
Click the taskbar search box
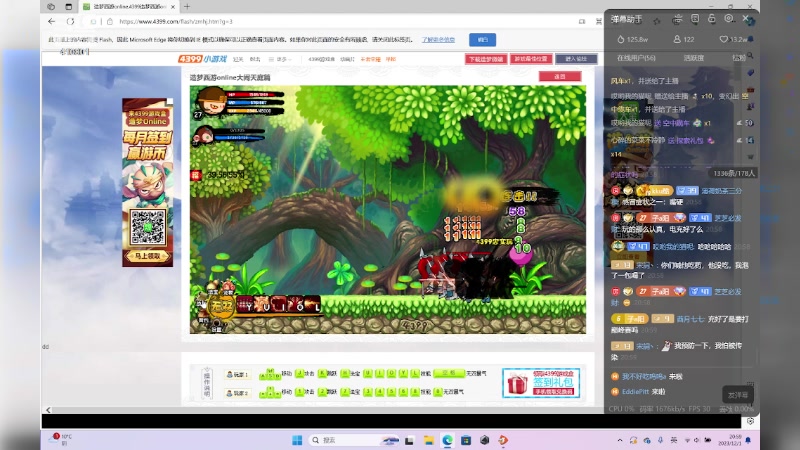(355, 440)
